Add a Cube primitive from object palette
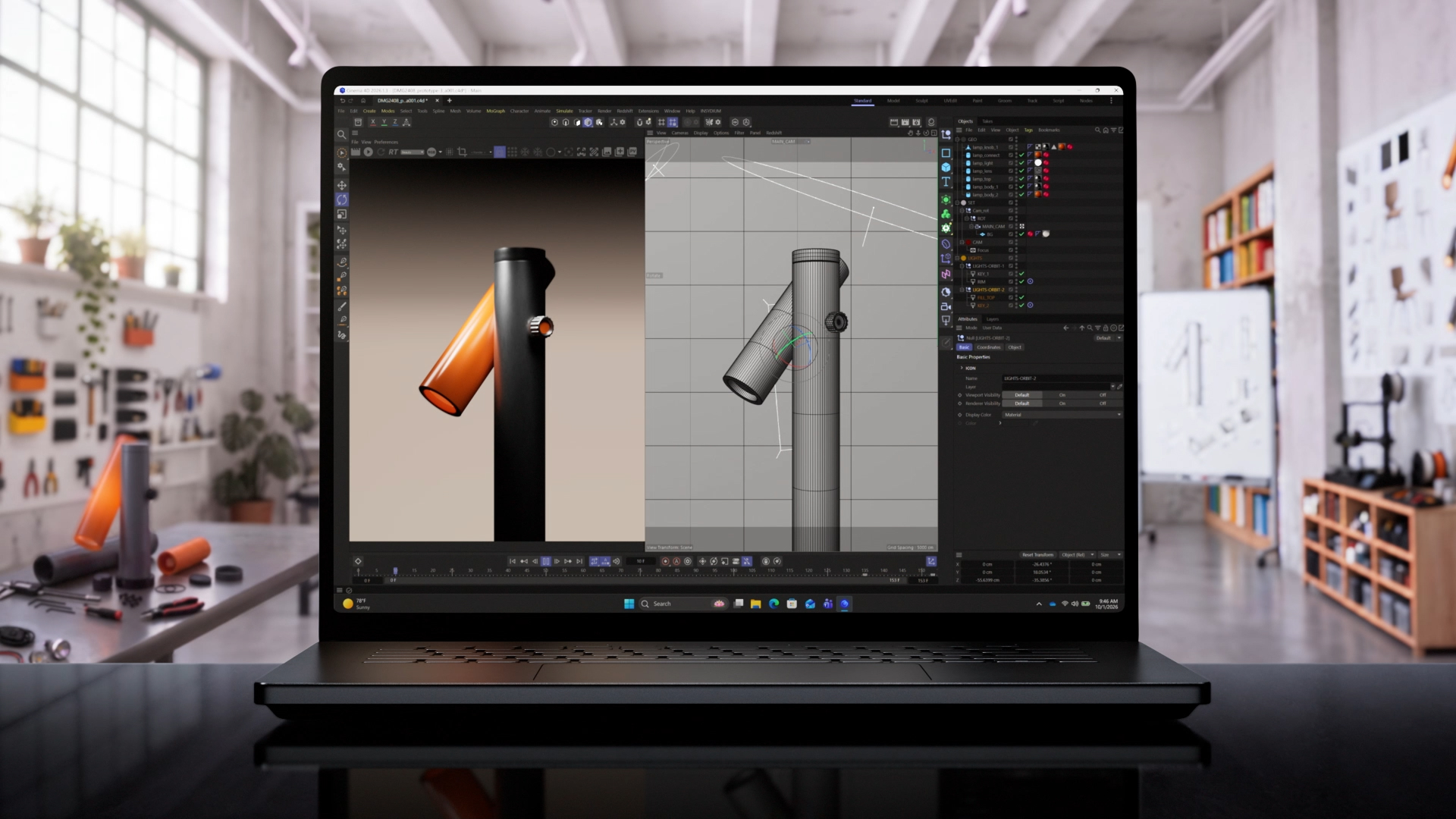The width and height of the screenshot is (1456, 819). click(x=946, y=167)
